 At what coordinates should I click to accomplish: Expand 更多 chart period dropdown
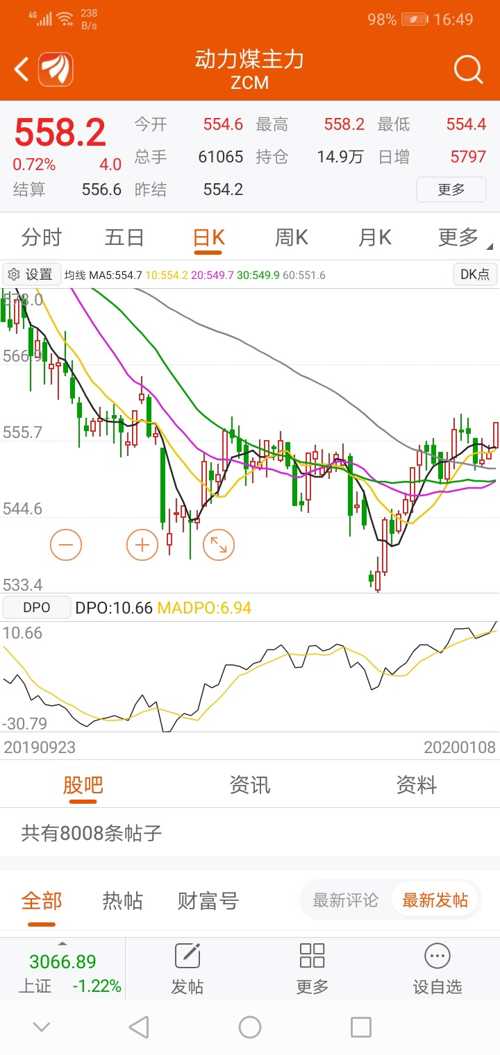point(462,237)
